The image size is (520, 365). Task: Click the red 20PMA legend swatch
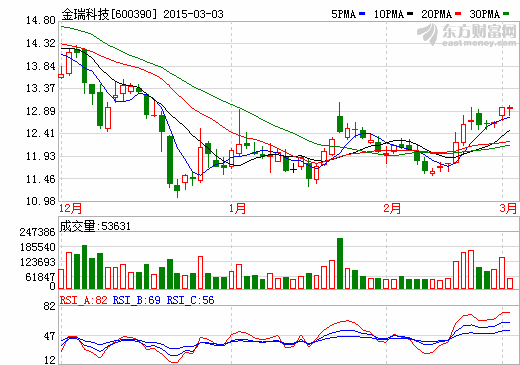tap(458, 14)
